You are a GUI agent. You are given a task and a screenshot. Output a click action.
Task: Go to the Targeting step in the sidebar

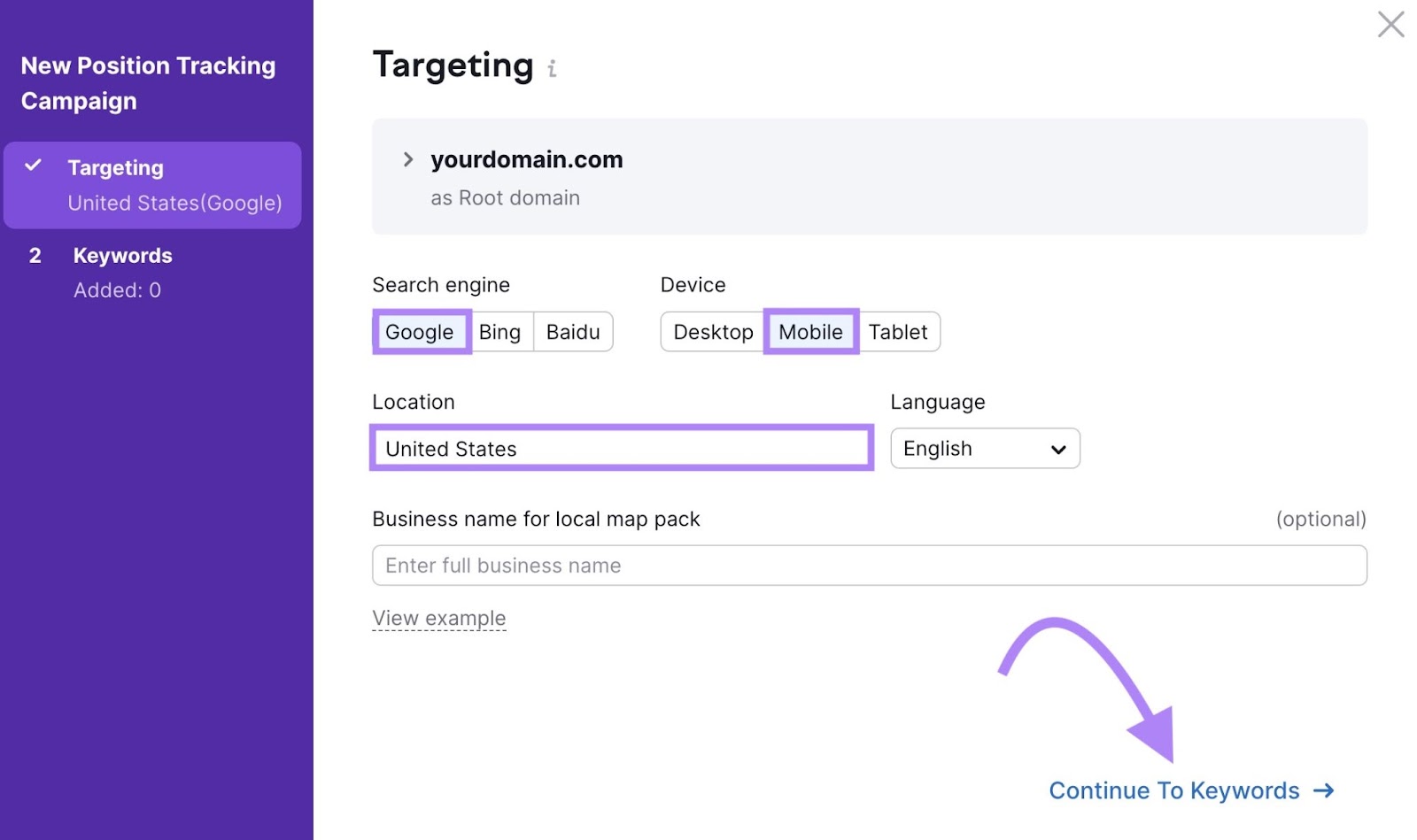coord(115,167)
